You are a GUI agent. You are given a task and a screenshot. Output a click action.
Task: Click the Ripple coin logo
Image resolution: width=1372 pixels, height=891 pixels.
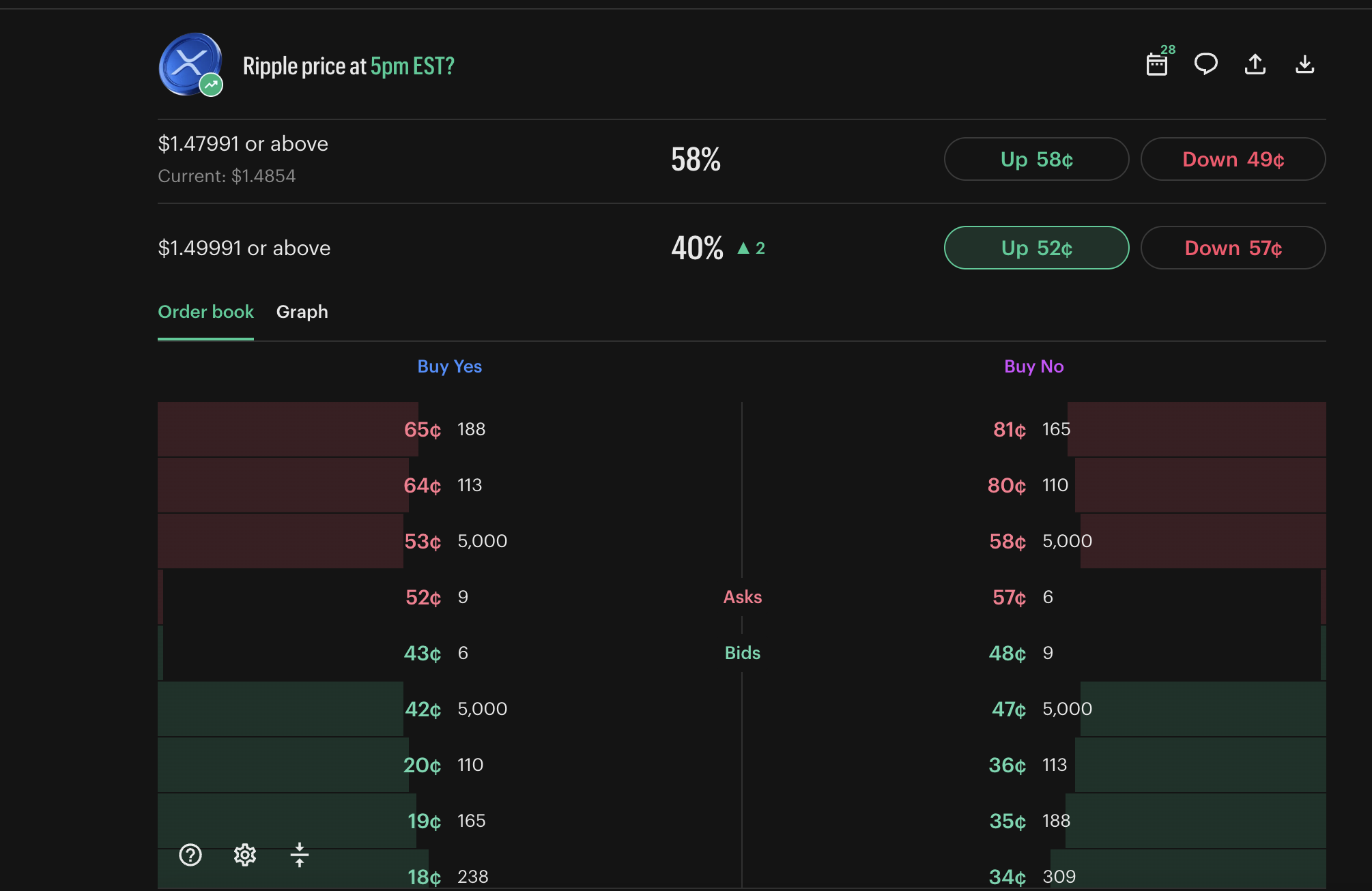192,63
